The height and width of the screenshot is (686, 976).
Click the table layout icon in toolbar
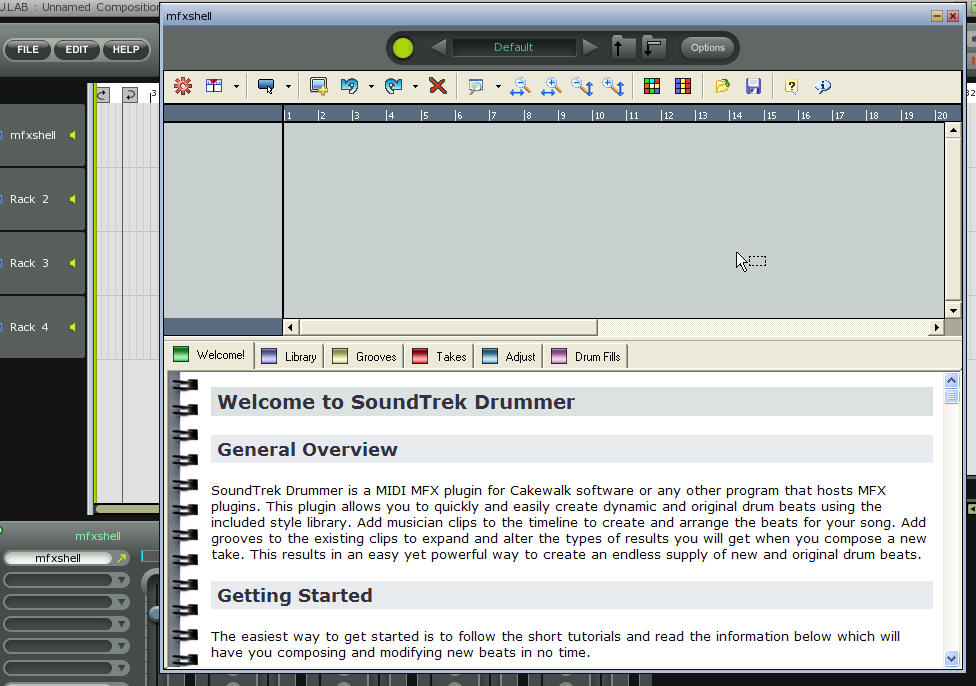click(214, 86)
